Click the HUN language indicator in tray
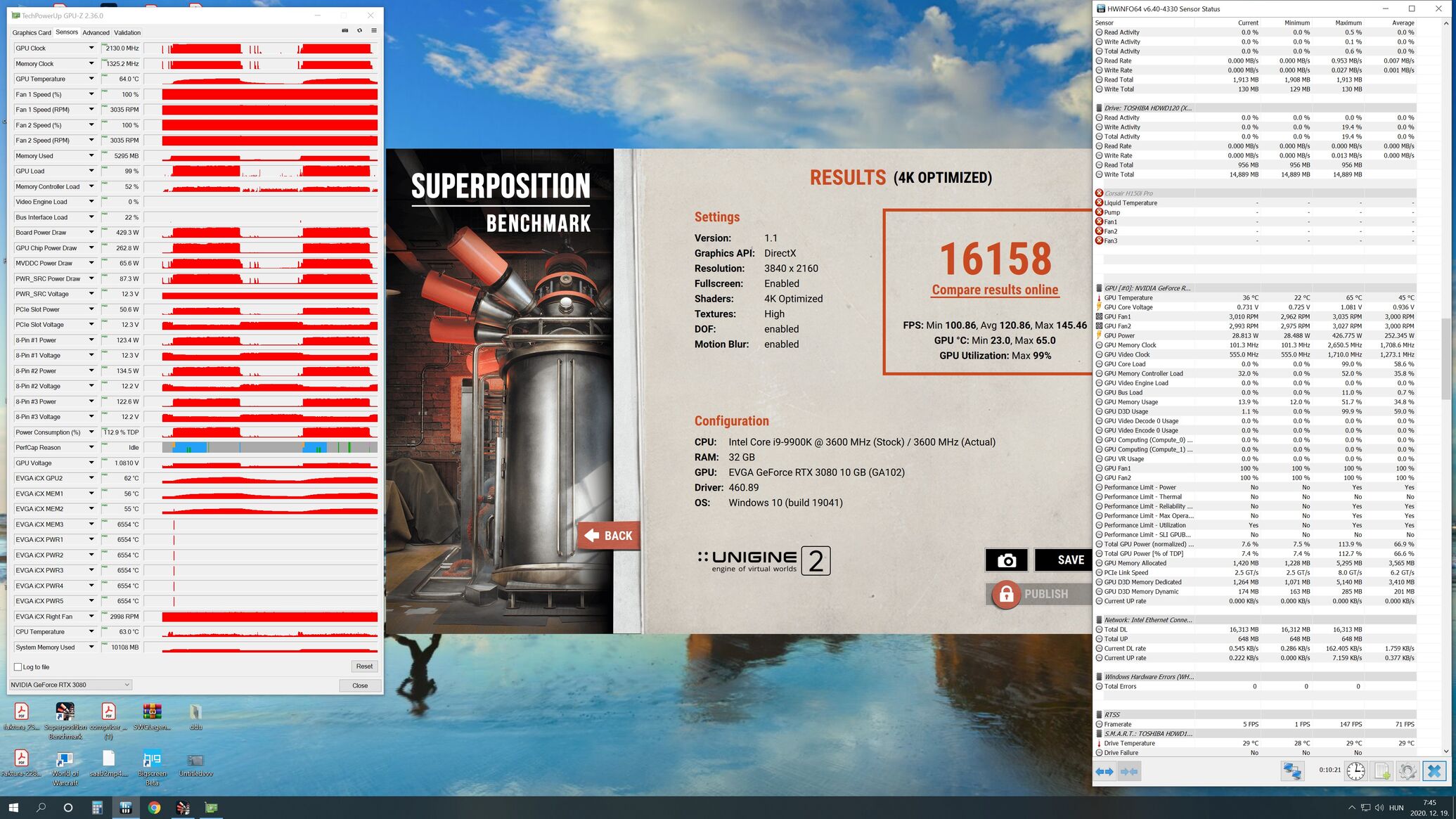The width and height of the screenshot is (1456, 819). (x=1396, y=808)
